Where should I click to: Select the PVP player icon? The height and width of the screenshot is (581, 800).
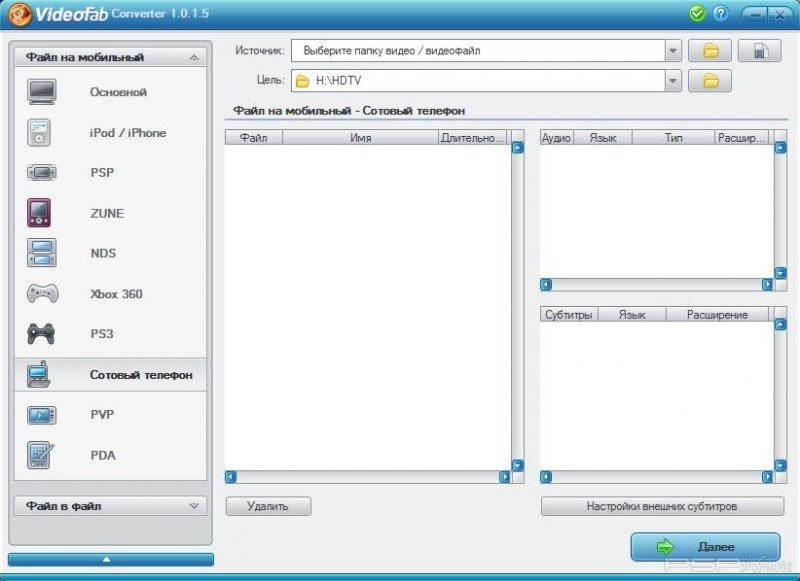coord(40,414)
